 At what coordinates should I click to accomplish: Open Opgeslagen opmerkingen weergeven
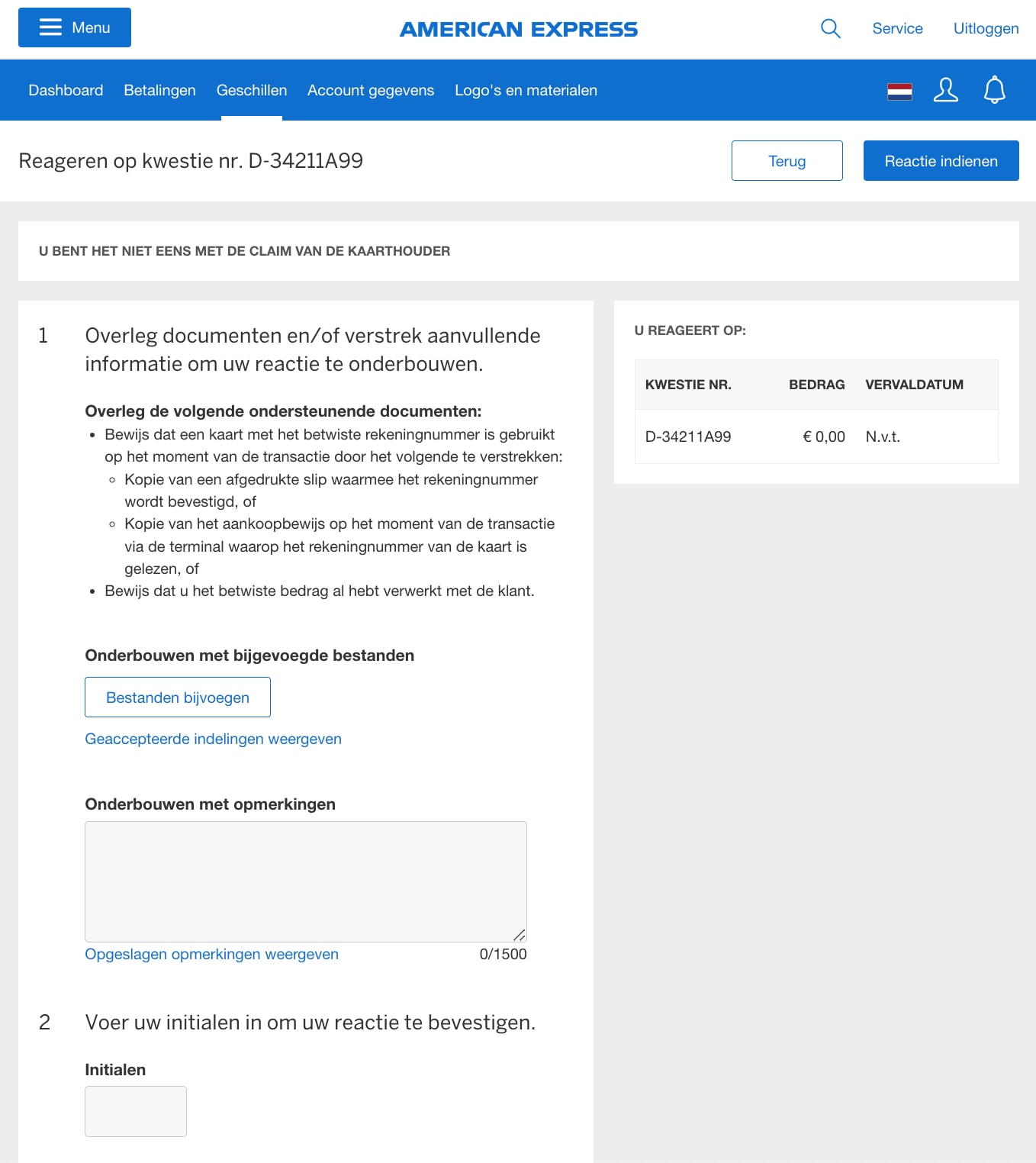pyautogui.click(x=212, y=954)
